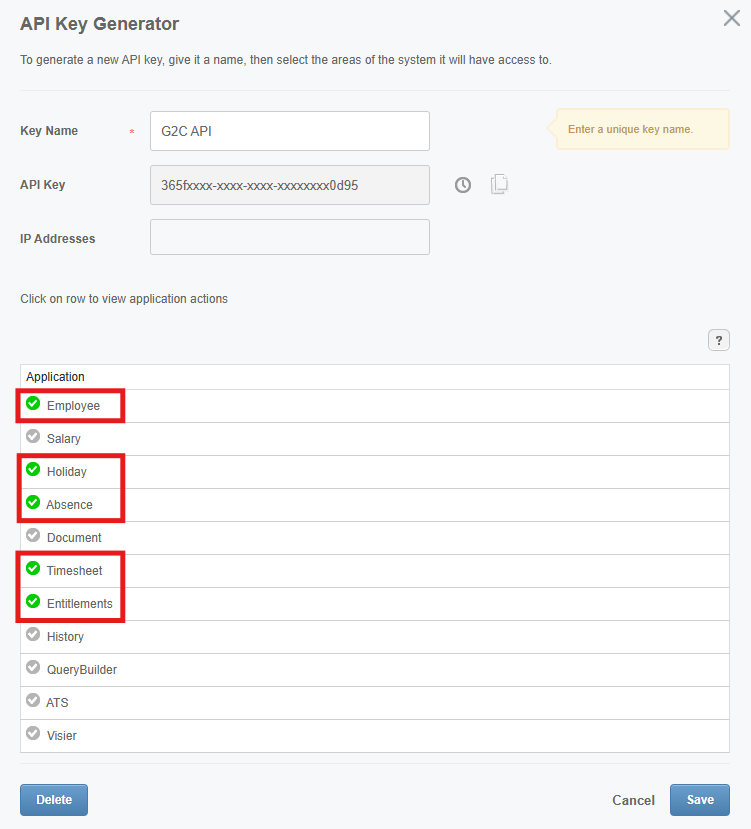
Task: Copy the API key with the clipboard icon
Action: click(x=499, y=184)
